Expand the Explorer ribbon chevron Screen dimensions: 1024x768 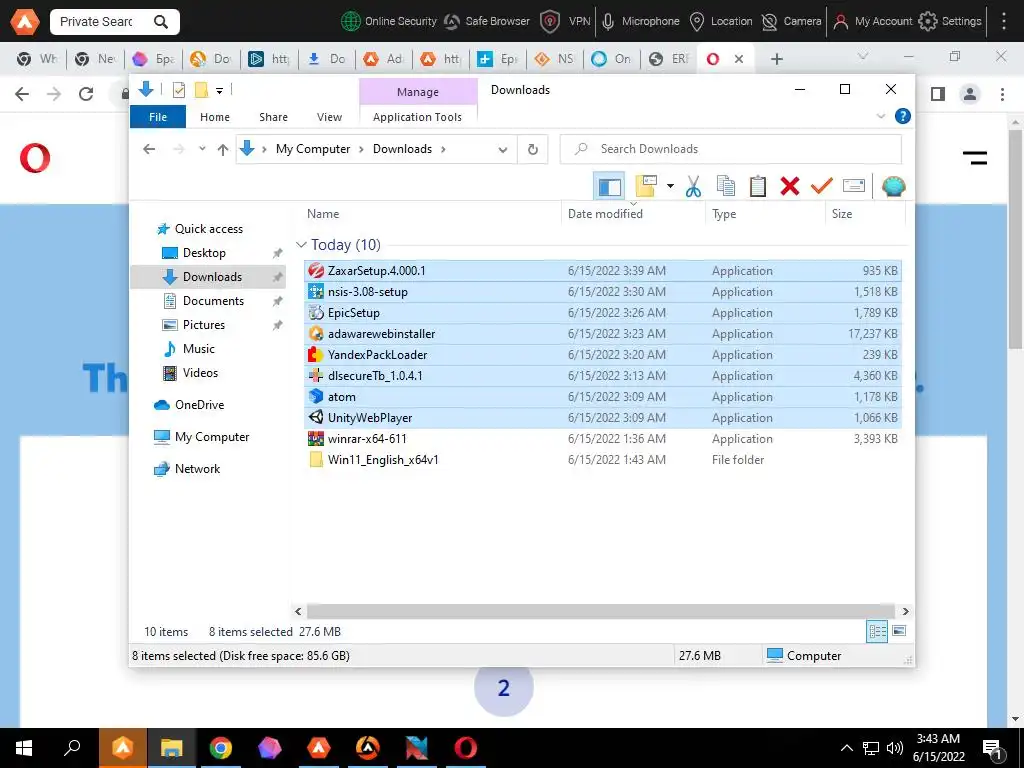tap(880, 116)
